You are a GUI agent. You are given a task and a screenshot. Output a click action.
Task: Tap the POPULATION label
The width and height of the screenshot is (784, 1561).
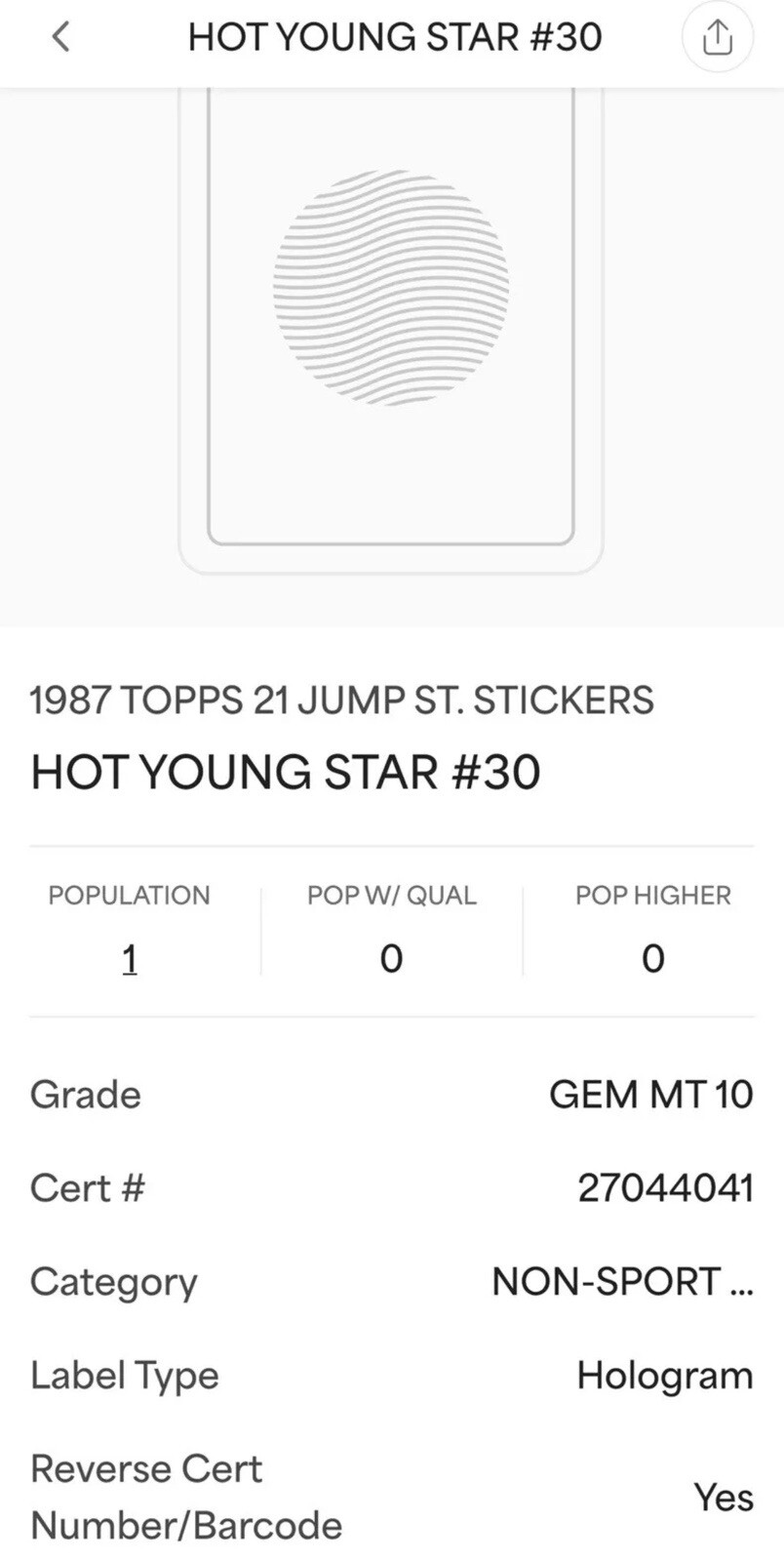(x=130, y=896)
